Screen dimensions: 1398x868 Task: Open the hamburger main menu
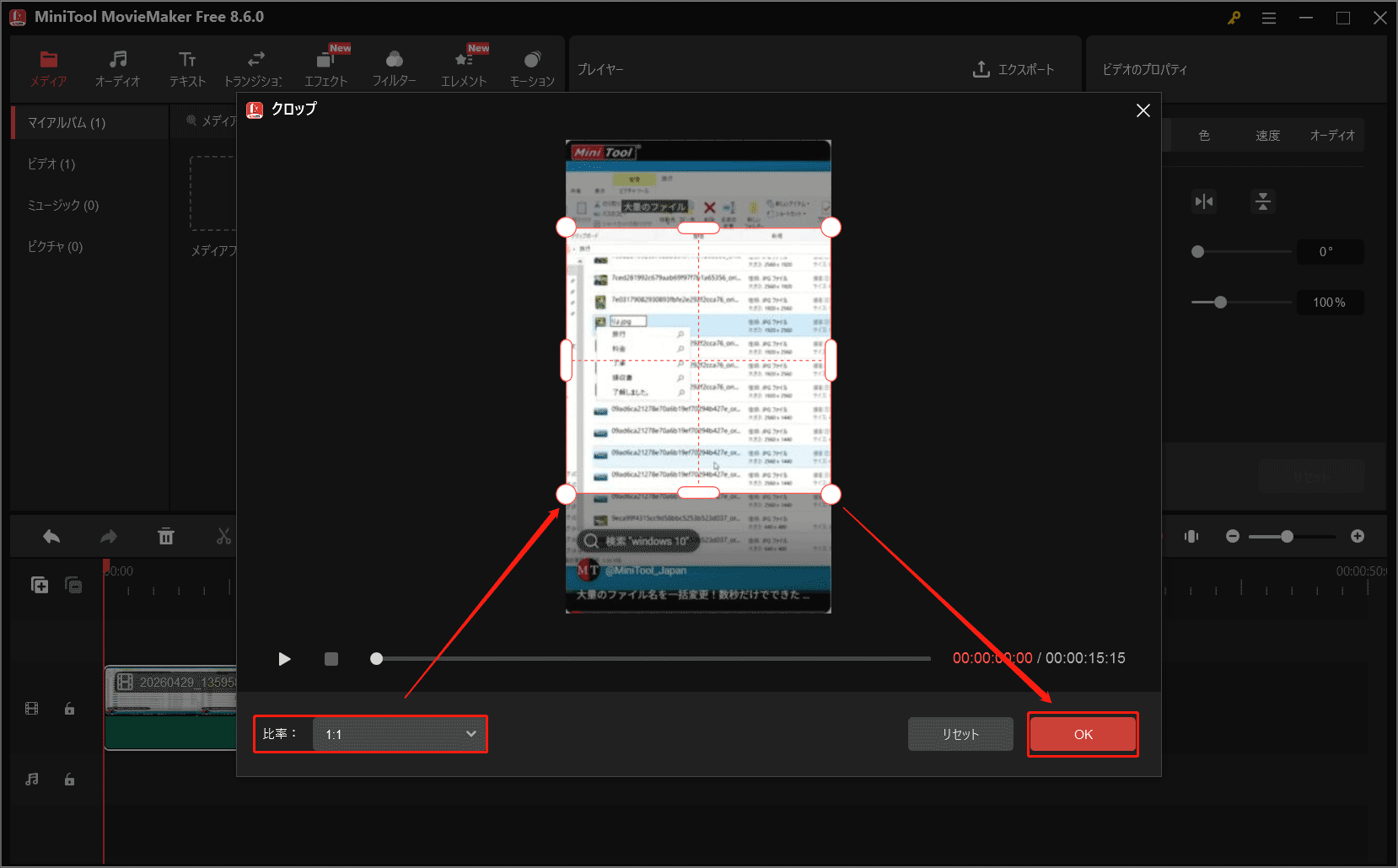pos(1269,18)
